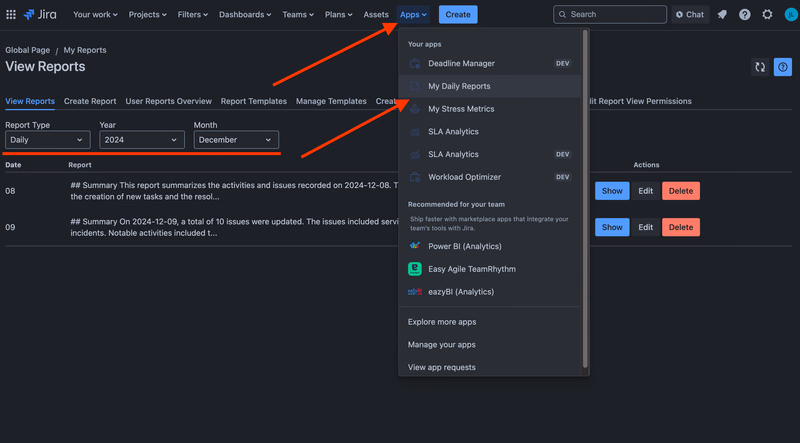Image resolution: width=800 pixels, height=443 pixels.
Task: Click the 2024-12-09 report summary text
Action: 234,227
